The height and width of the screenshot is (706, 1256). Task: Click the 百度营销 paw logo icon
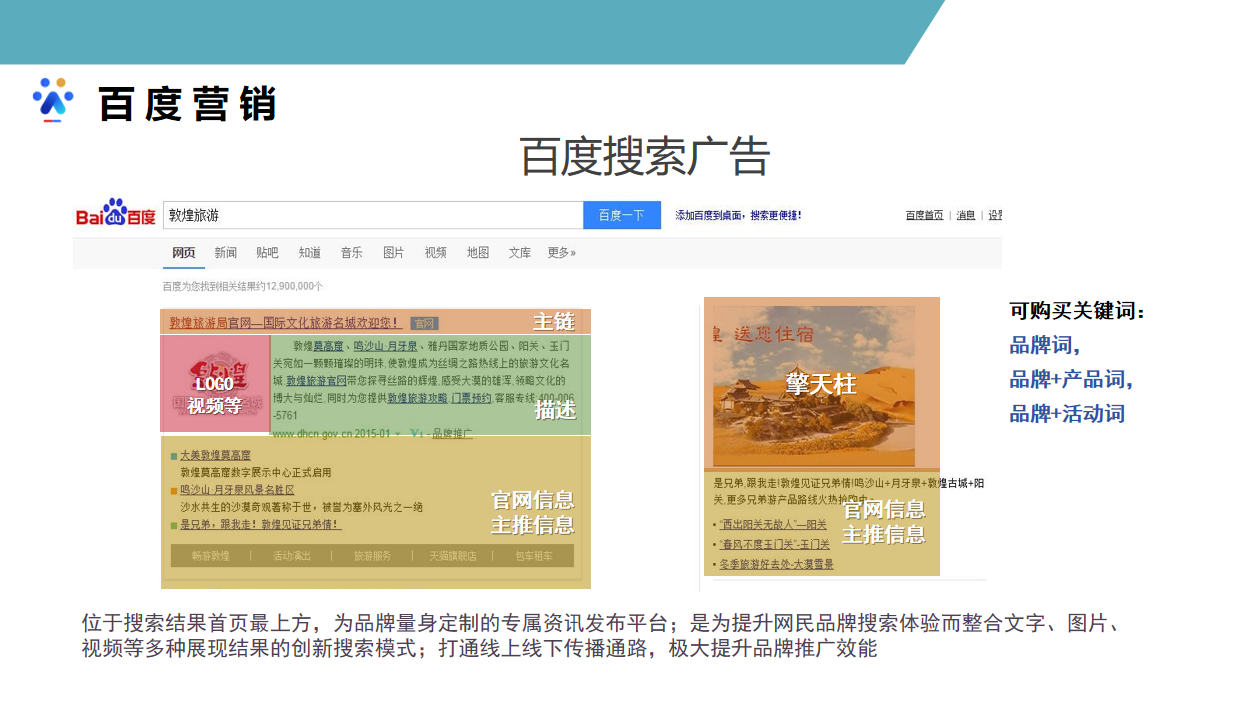tap(53, 100)
